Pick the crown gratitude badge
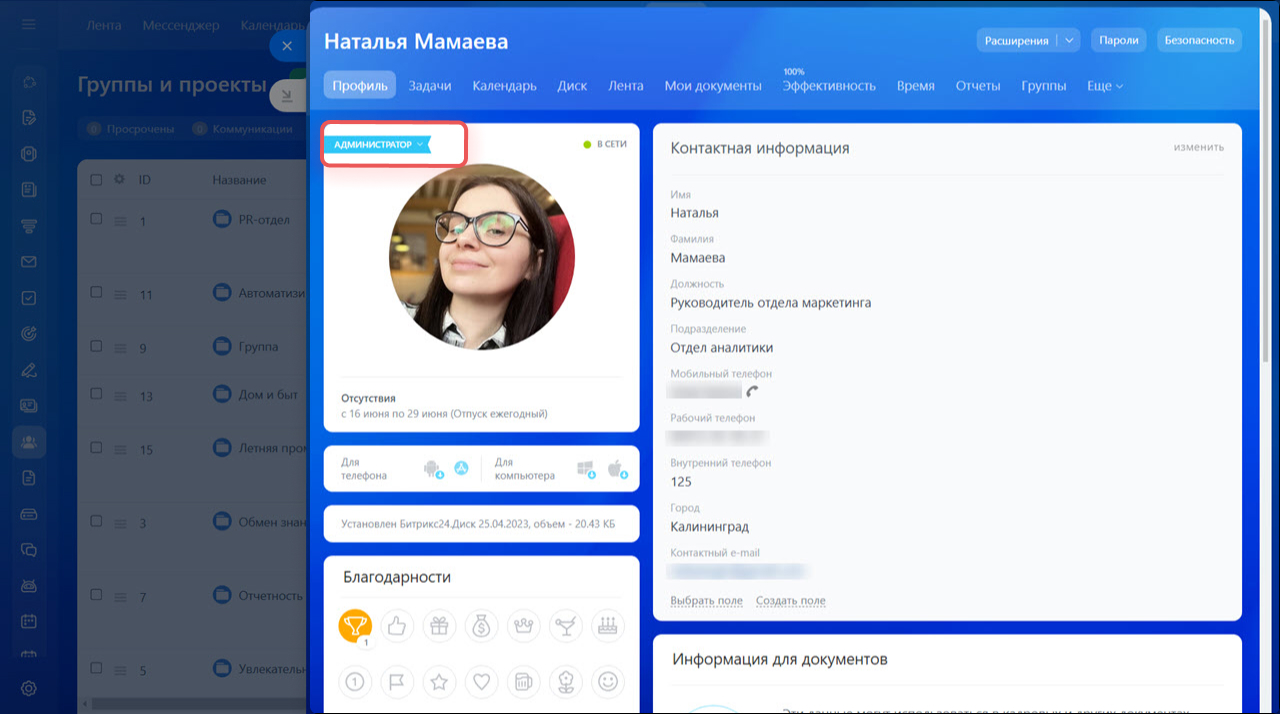Screen dimensions: 1280x714 [x=523, y=626]
